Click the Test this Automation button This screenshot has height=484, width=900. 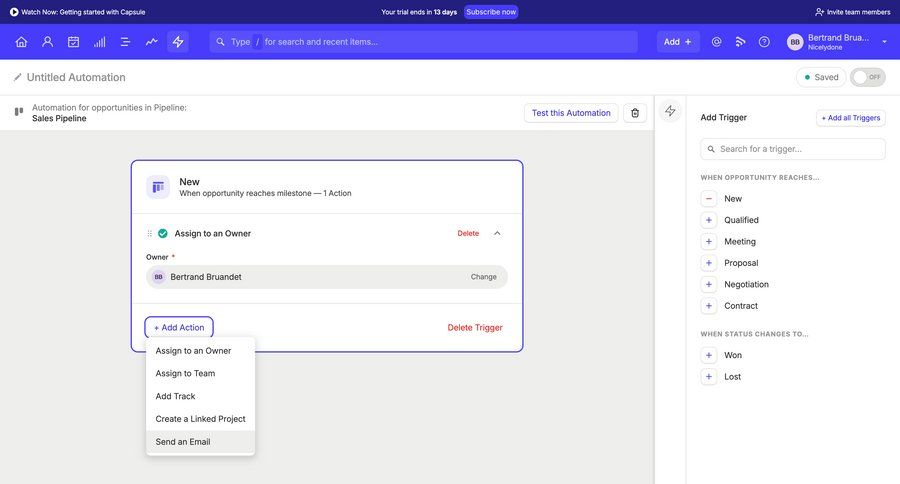click(570, 113)
